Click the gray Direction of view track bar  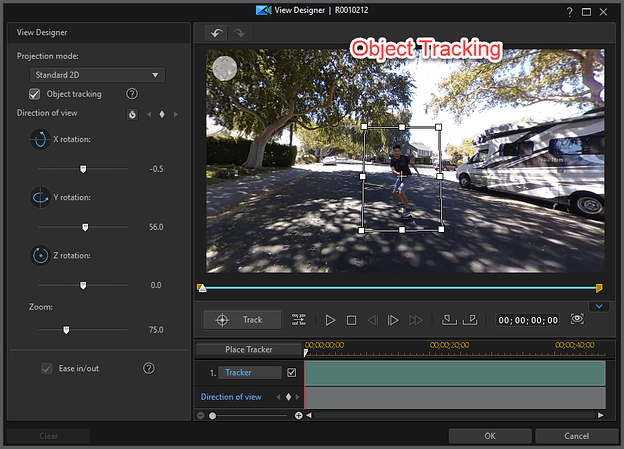click(455, 398)
